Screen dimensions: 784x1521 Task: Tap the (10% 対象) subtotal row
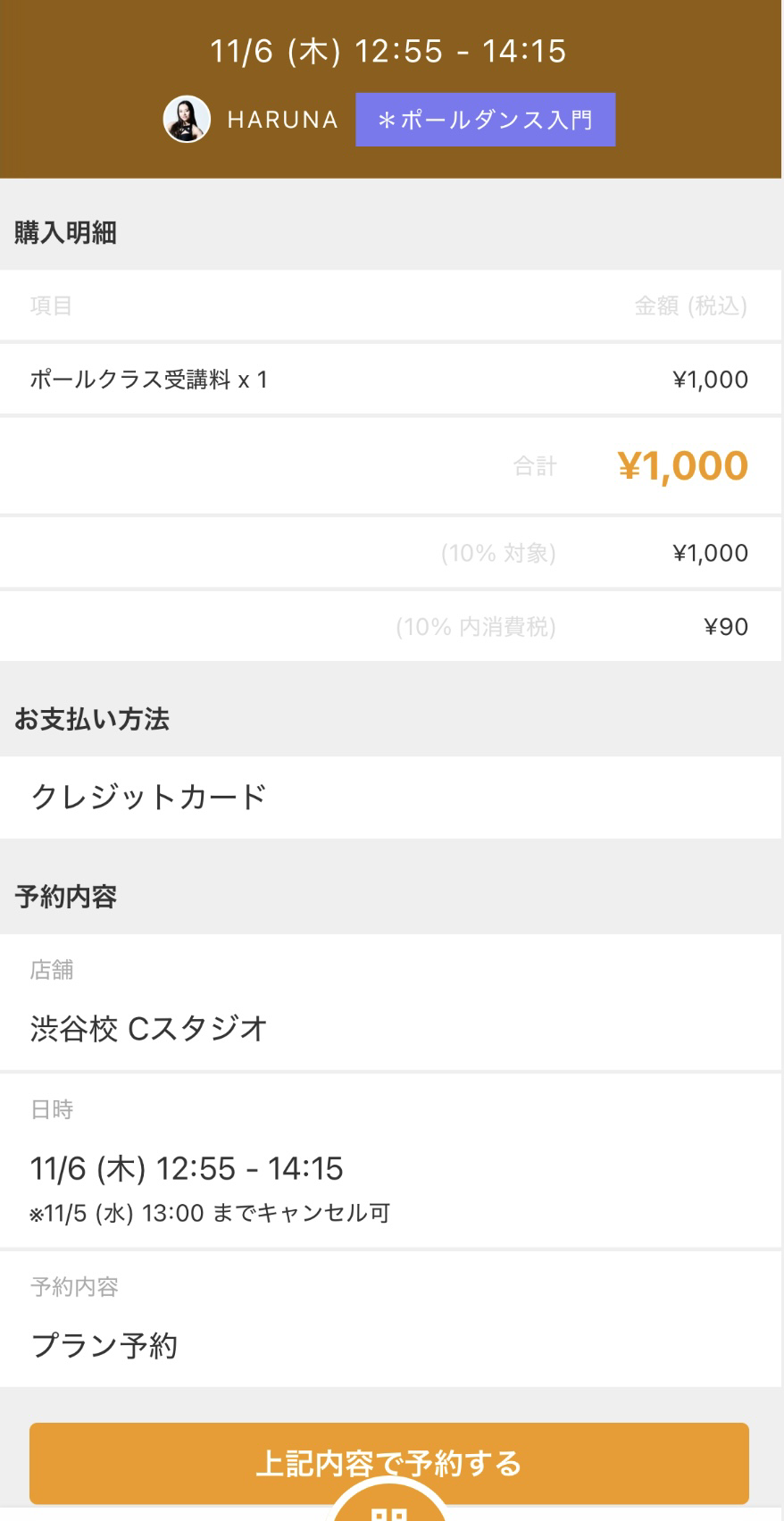498,553
